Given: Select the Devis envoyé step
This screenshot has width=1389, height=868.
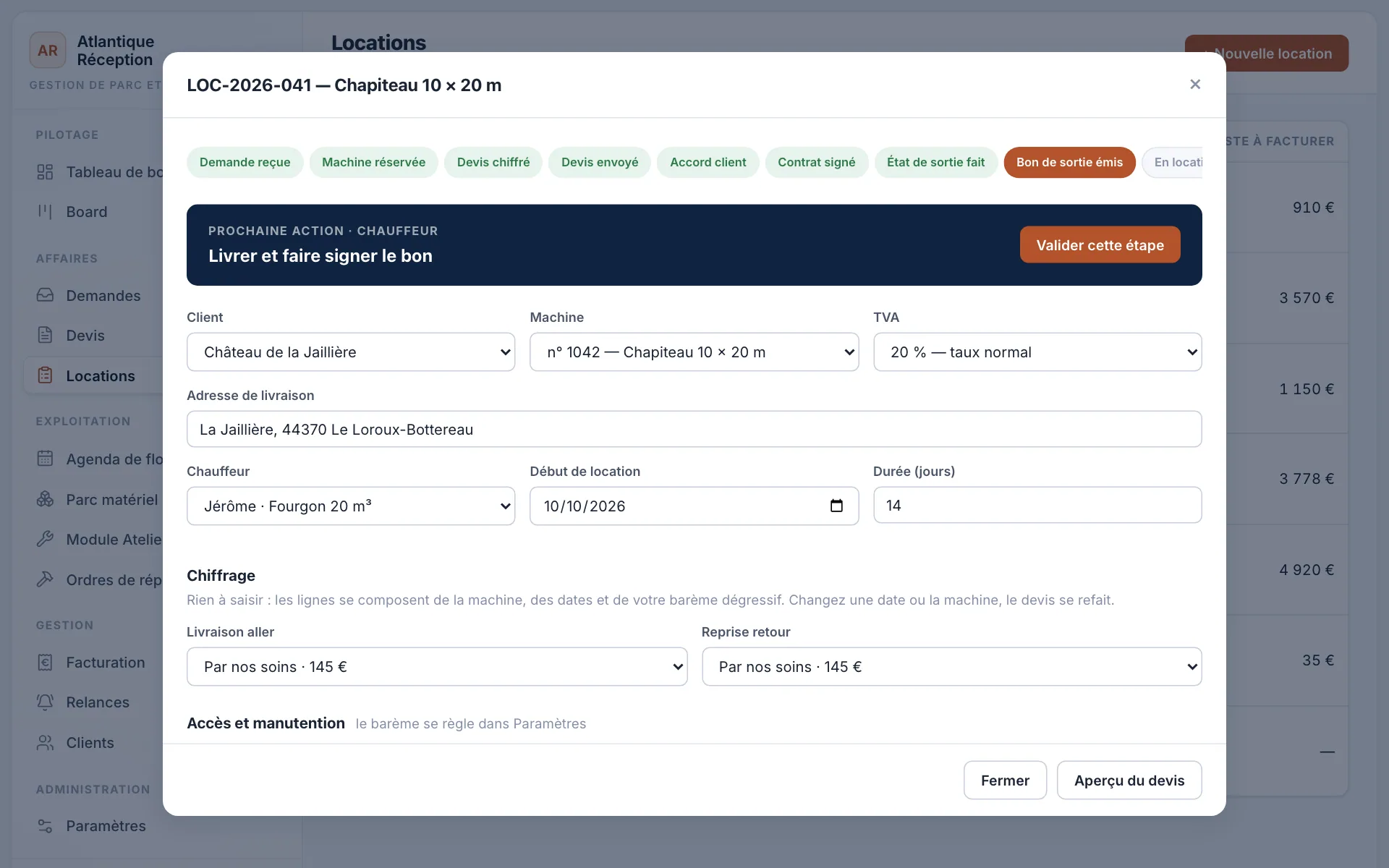Looking at the screenshot, I should 600,162.
